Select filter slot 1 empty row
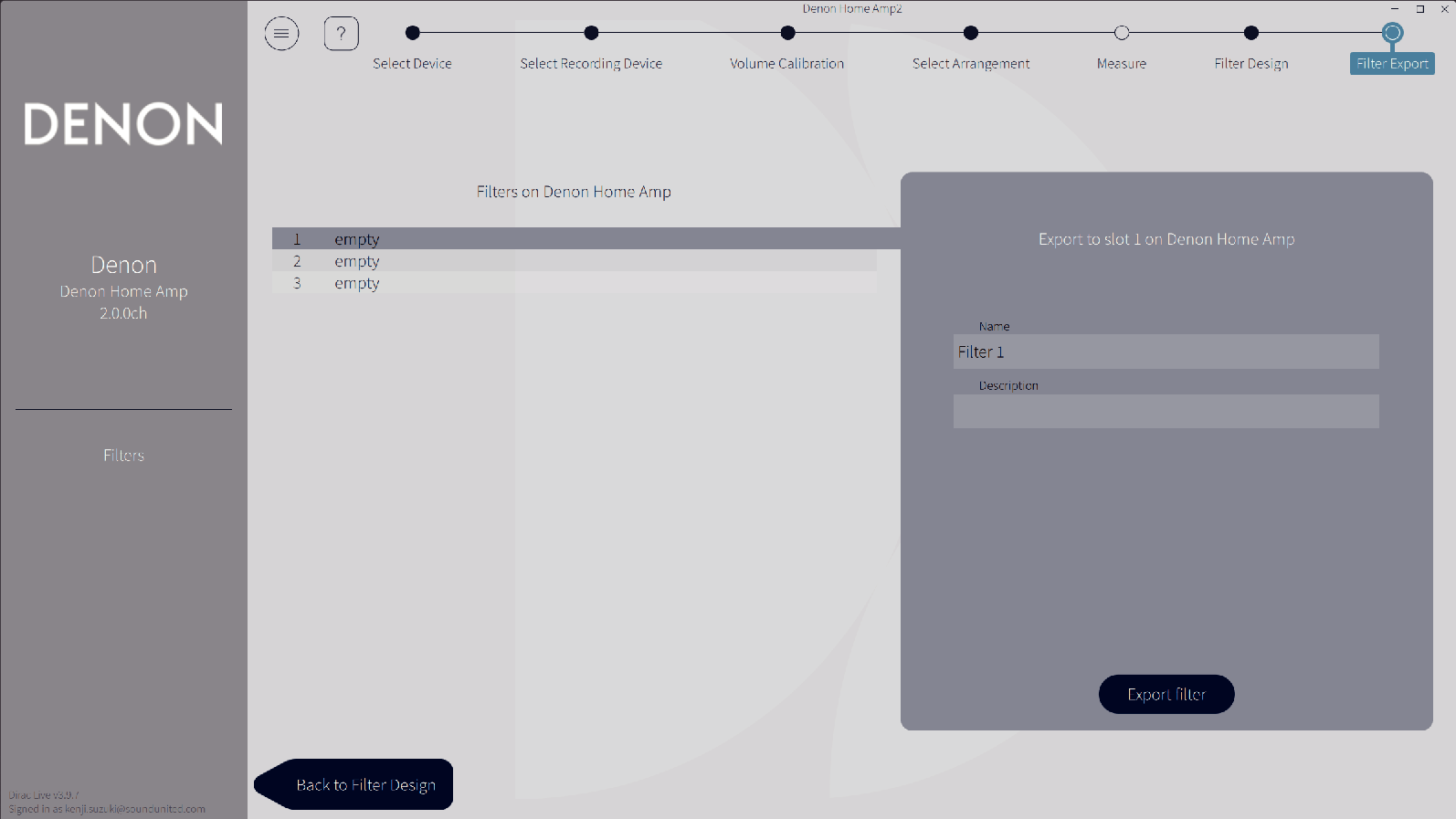1456x819 pixels. click(586, 239)
